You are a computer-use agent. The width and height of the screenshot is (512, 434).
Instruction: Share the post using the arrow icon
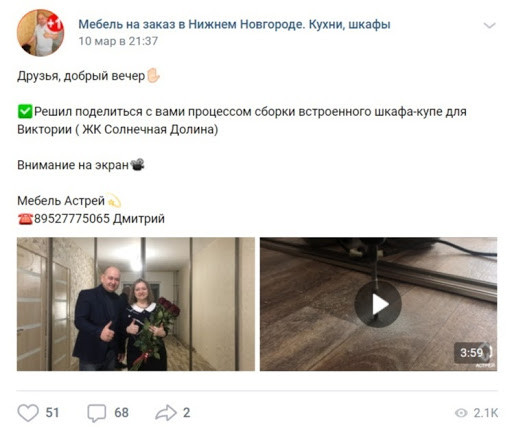click(x=166, y=413)
